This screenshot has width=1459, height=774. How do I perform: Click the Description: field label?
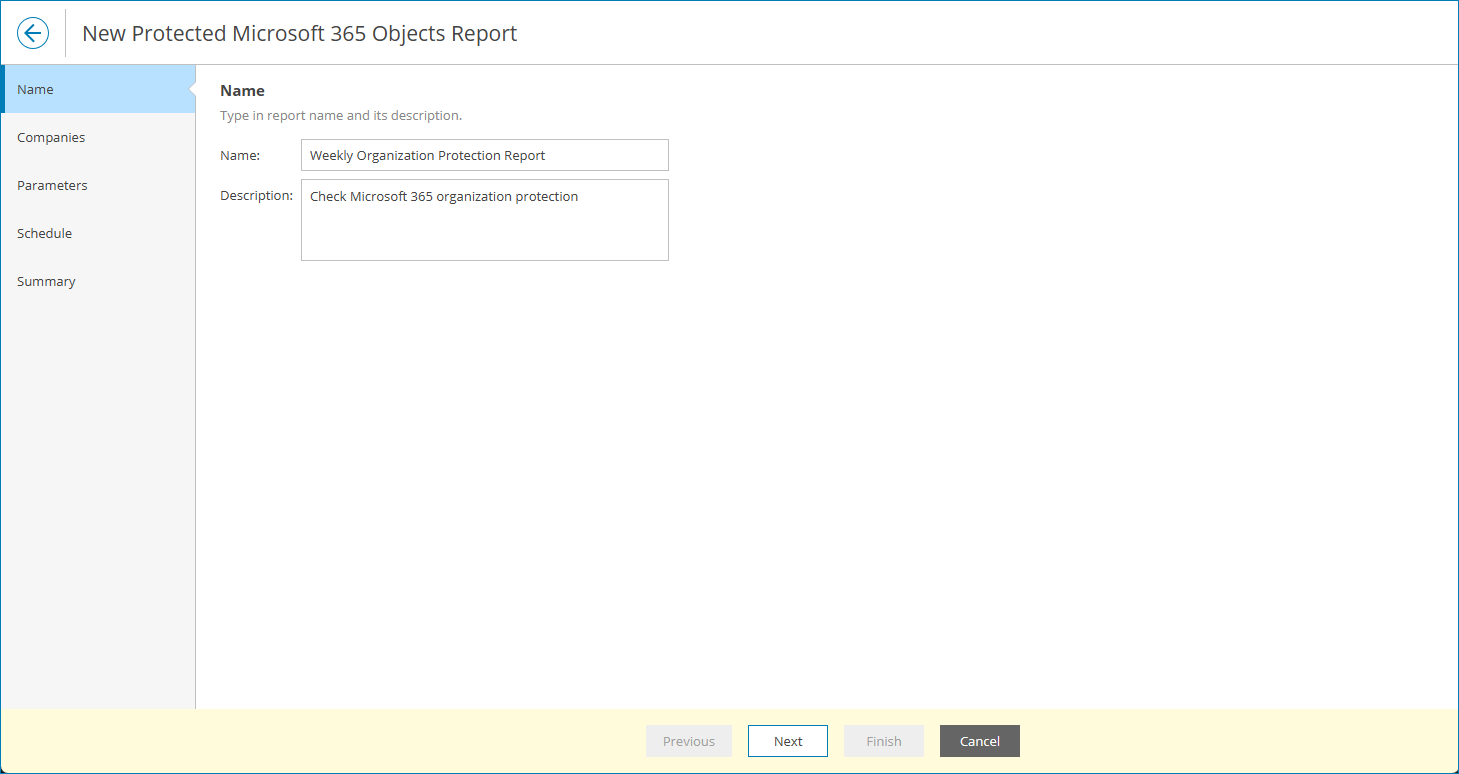[256, 195]
